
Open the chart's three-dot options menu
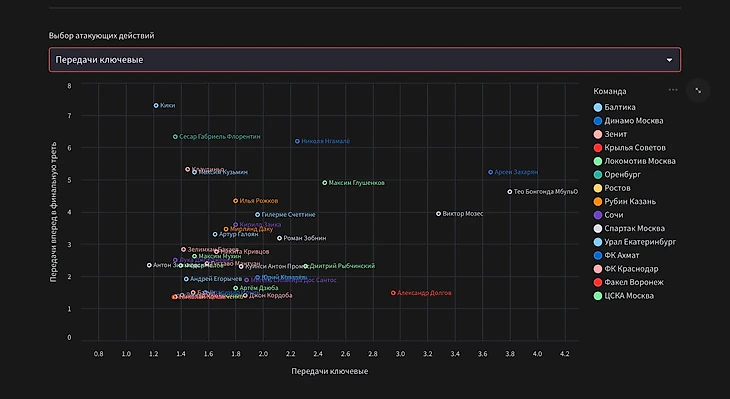click(673, 90)
